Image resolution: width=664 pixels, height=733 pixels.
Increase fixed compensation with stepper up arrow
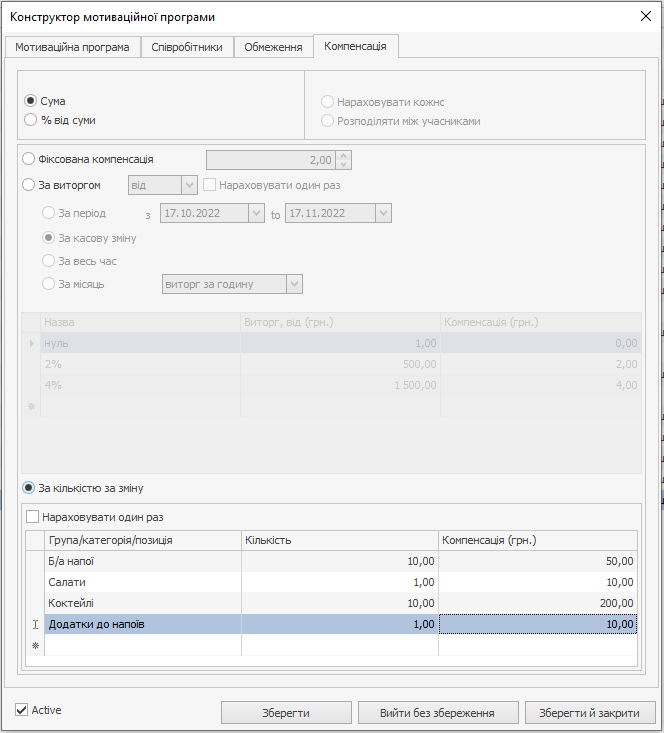pos(344,155)
